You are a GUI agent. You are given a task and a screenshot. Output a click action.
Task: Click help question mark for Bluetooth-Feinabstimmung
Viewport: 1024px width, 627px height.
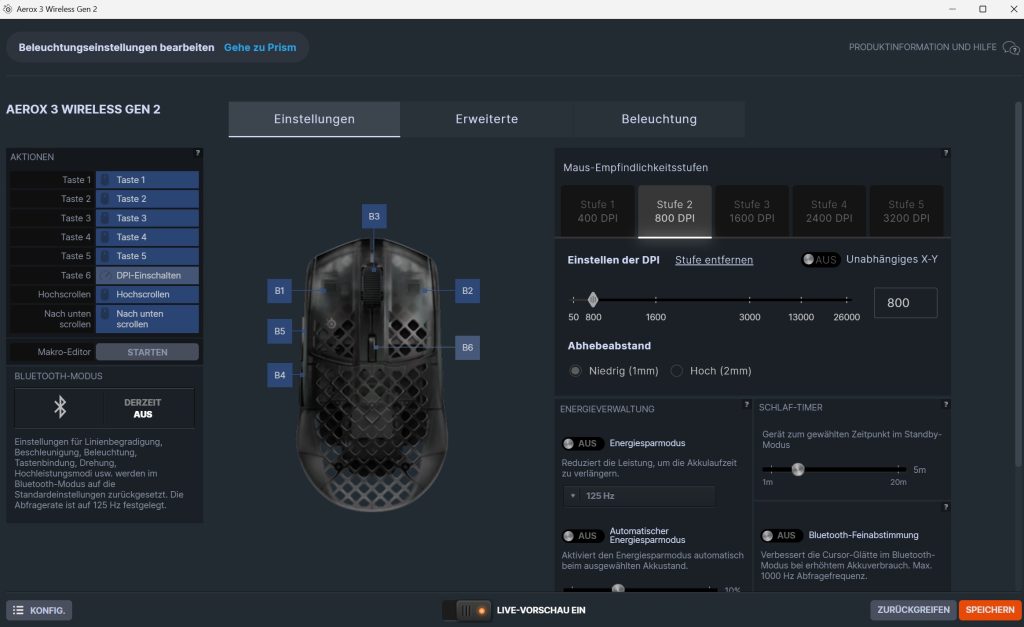coord(945,507)
